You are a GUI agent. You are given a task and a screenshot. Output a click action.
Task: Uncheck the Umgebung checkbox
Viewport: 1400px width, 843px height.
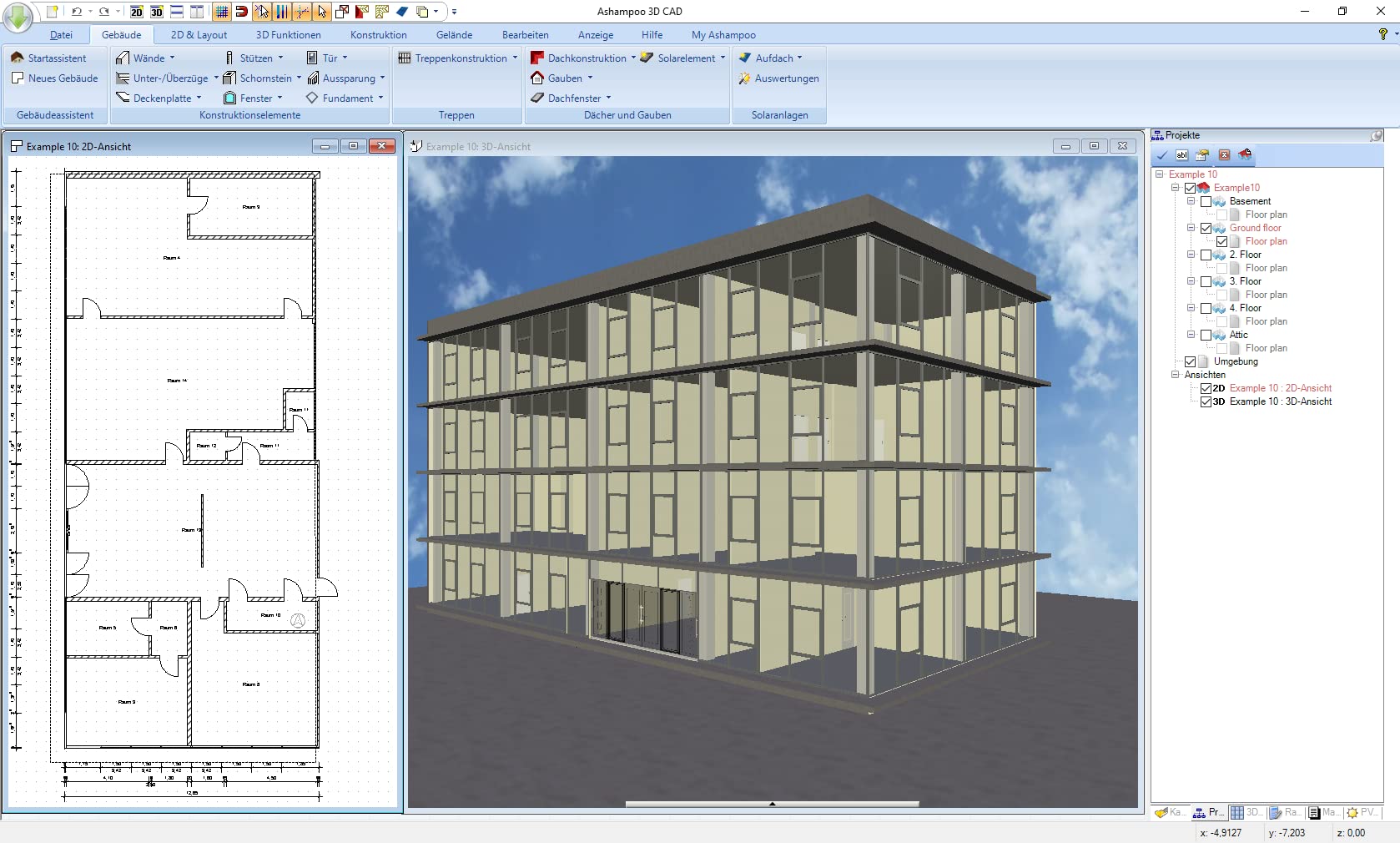1190,361
